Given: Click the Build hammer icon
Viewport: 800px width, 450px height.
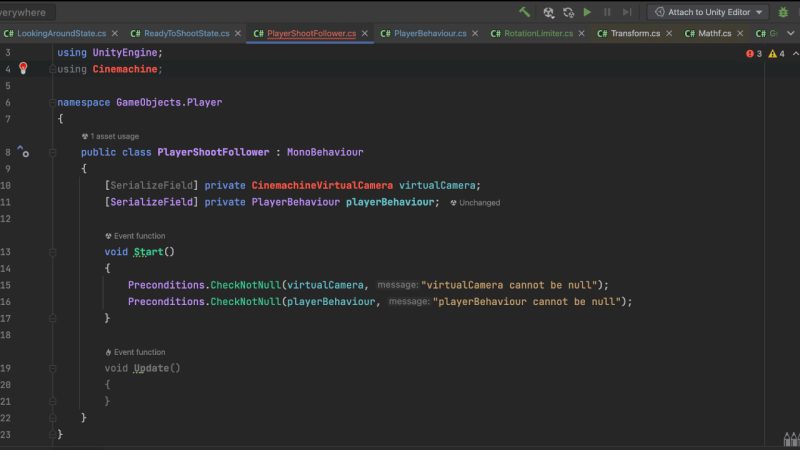Looking at the screenshot, I should 525,12.
